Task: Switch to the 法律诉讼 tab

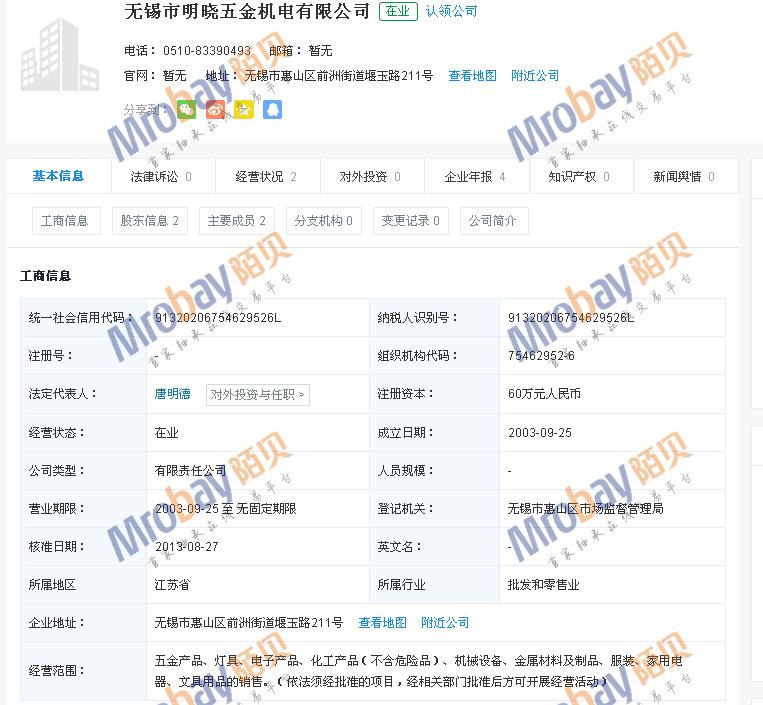Action: (161, 177)
